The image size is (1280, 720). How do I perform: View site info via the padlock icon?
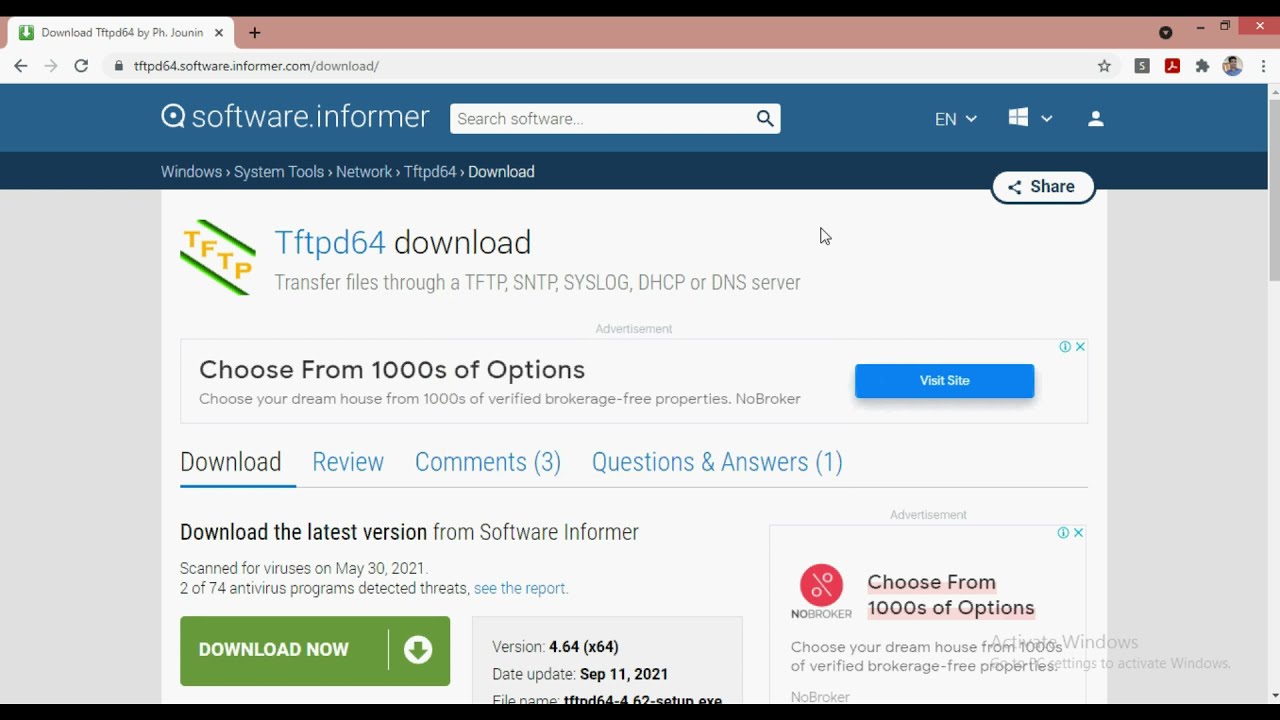click(x=119, y=66)
